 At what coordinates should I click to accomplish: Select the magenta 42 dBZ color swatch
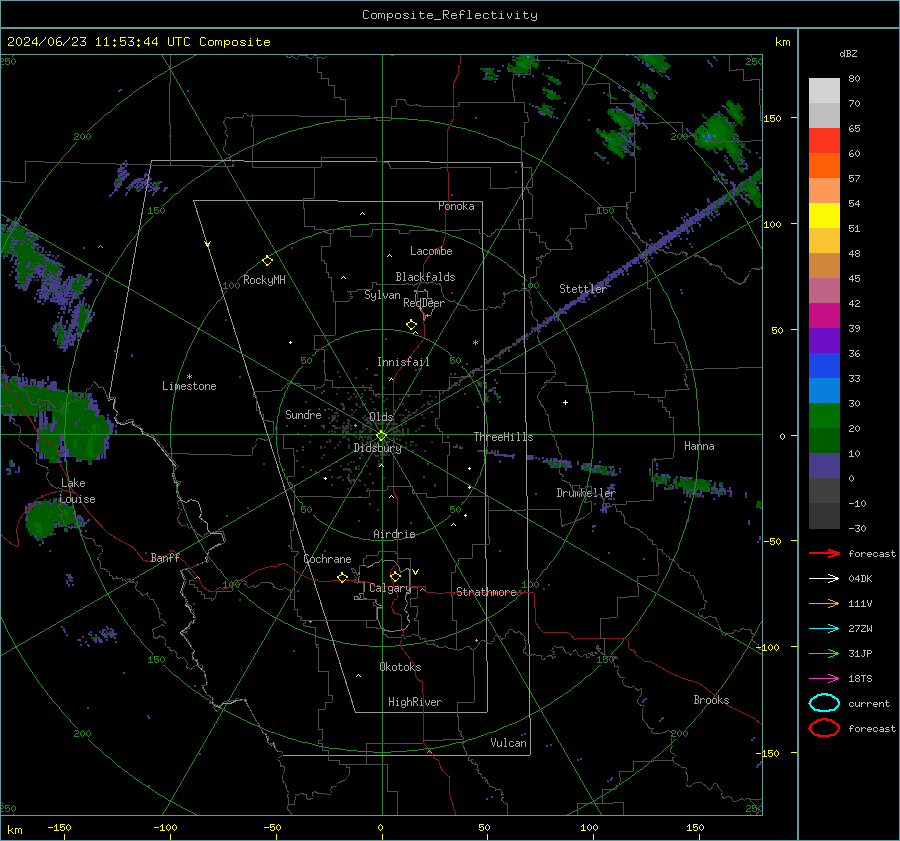point(824,315)
